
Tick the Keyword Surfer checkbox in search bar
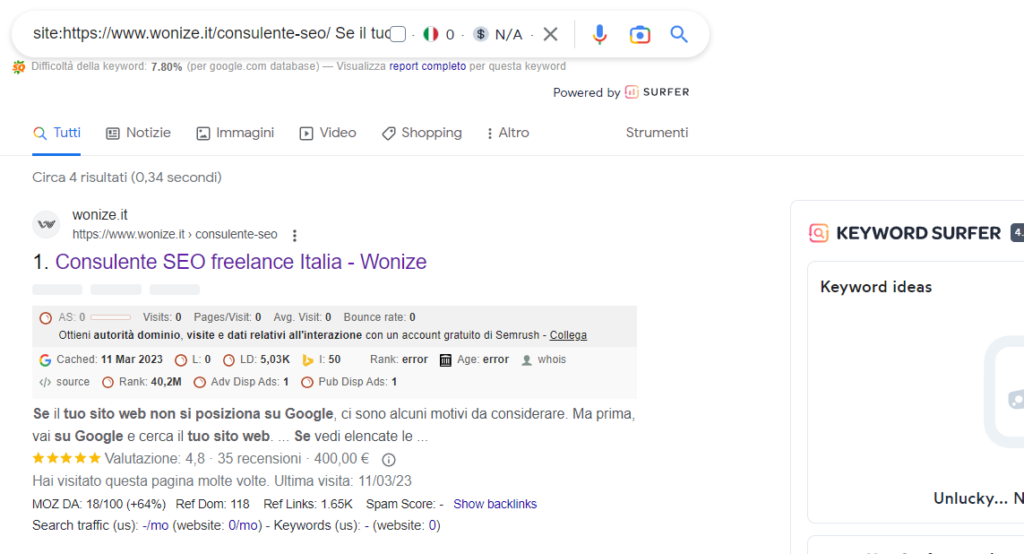398,34
